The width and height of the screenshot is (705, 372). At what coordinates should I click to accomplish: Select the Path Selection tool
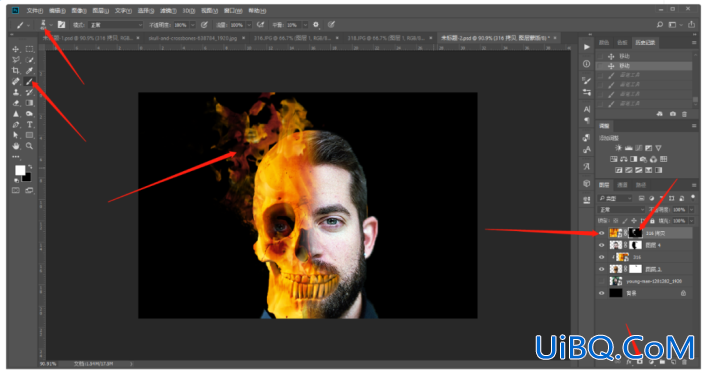(x=16, y=135)
